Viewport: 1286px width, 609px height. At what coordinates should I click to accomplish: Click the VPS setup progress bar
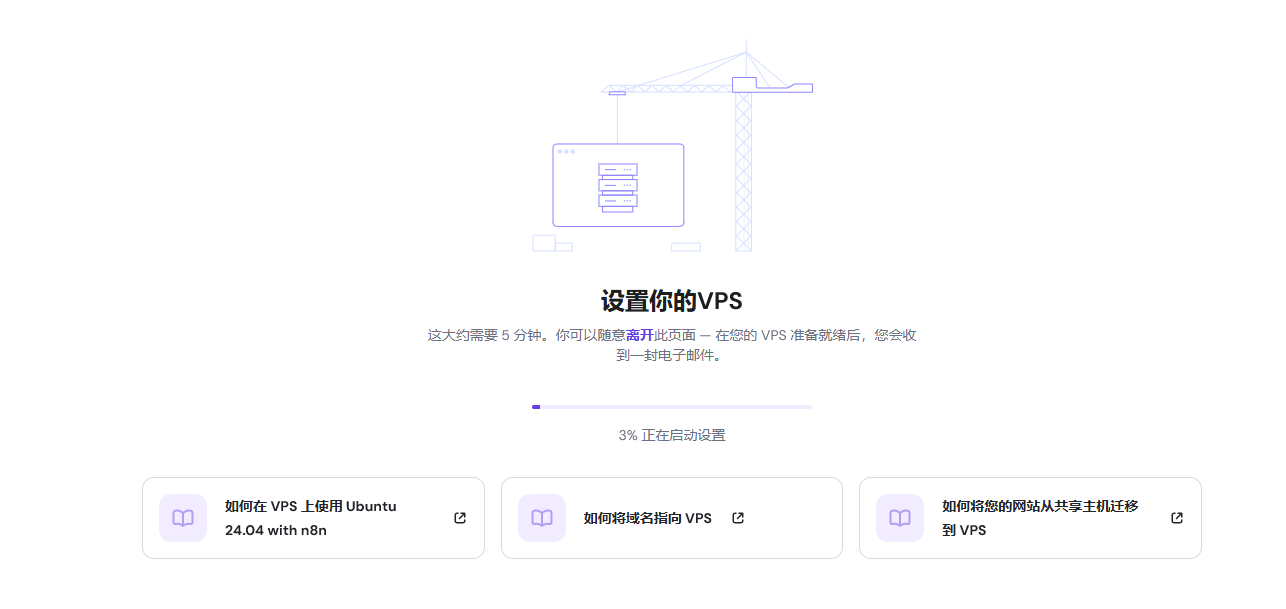[671, 407]
